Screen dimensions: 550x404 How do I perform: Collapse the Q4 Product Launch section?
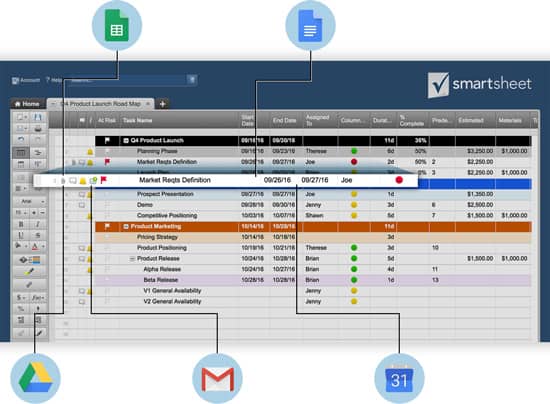[126, 141]
